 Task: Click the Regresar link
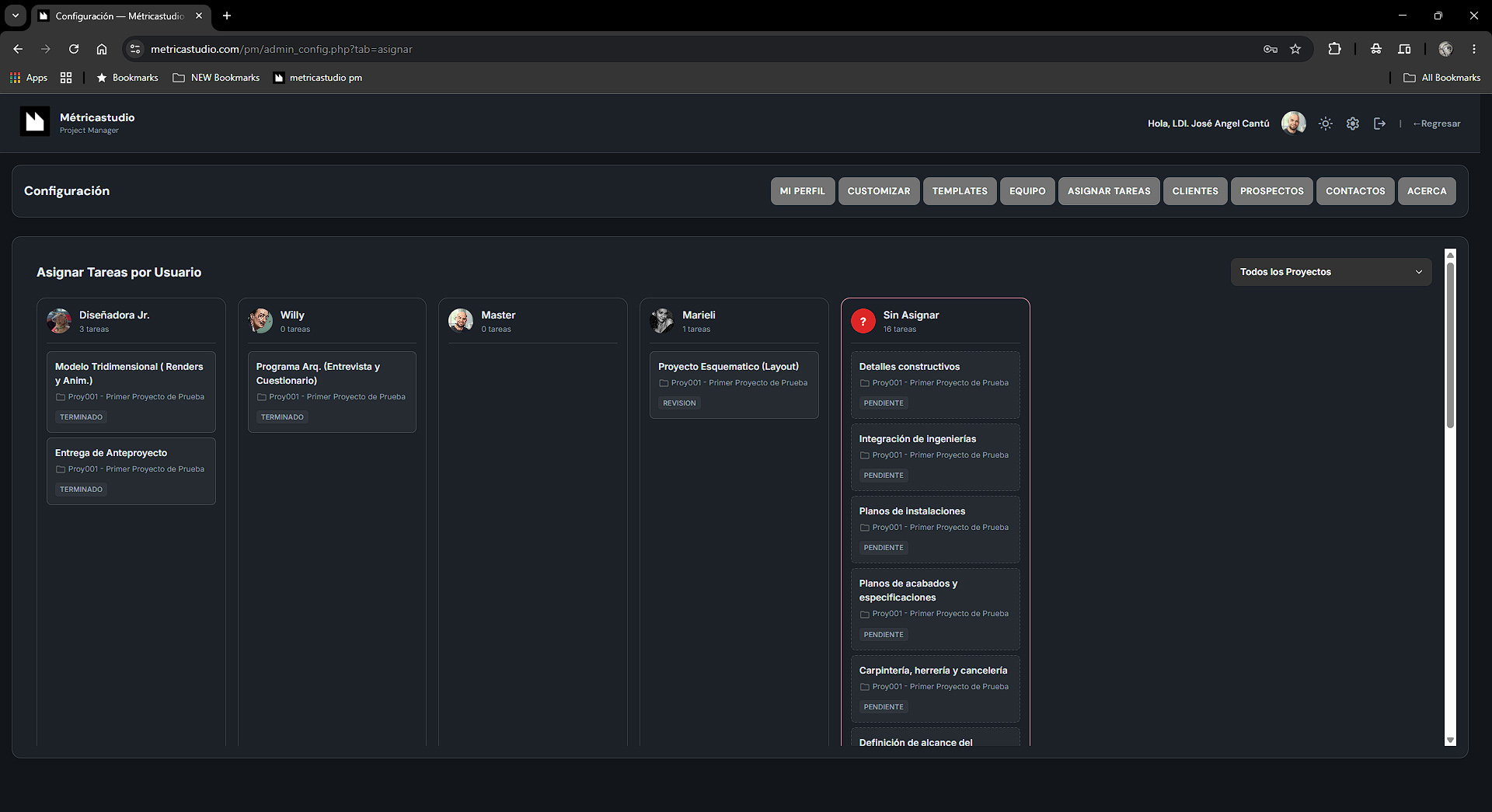(1437, 124)
